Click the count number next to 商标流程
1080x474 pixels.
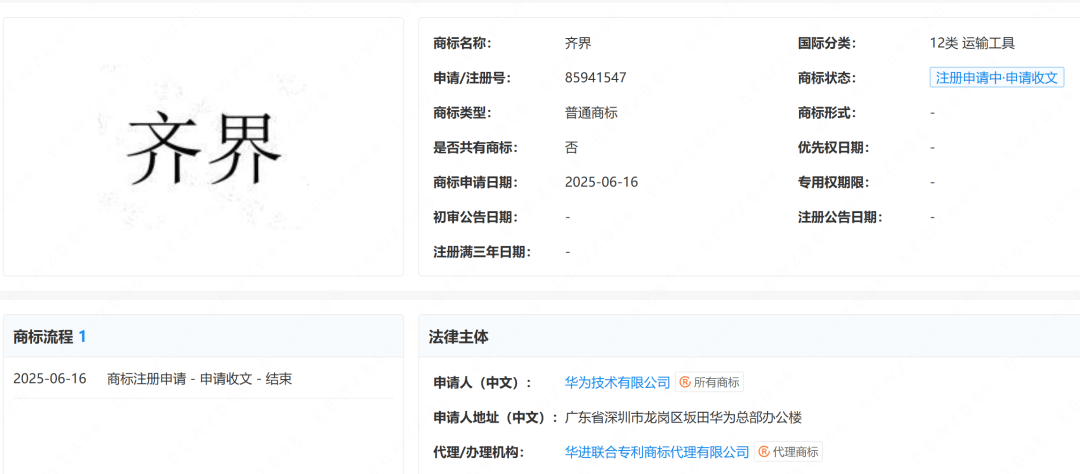pos(83,337)
